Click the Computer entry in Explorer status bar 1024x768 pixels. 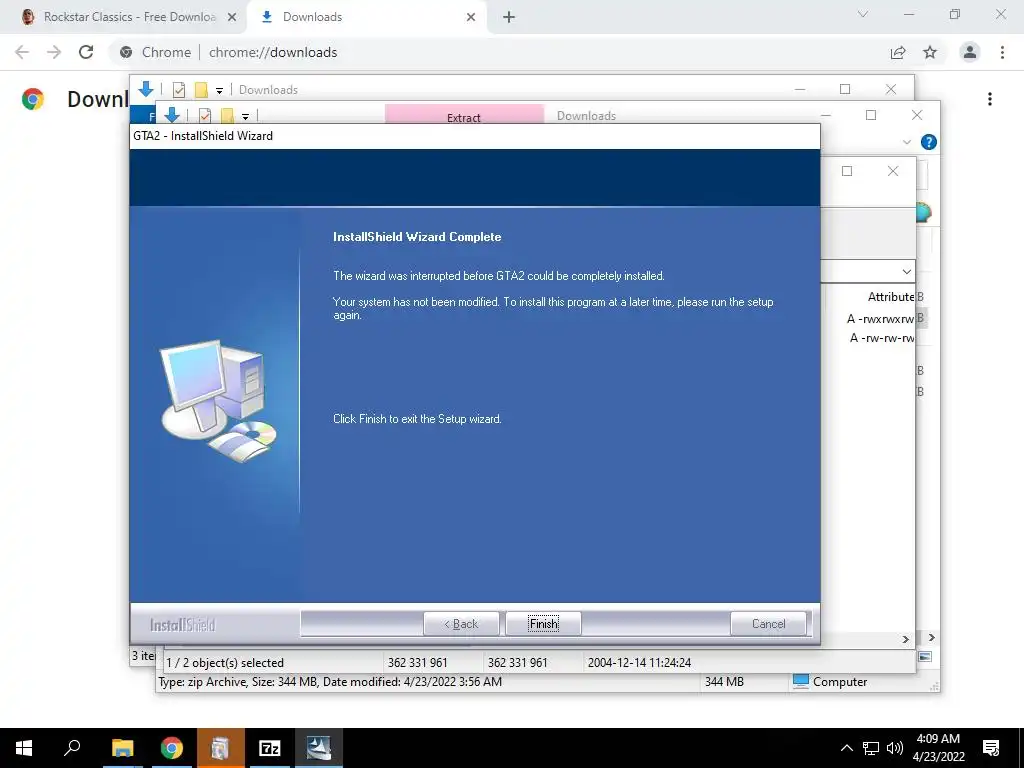(x=830, y=681)
